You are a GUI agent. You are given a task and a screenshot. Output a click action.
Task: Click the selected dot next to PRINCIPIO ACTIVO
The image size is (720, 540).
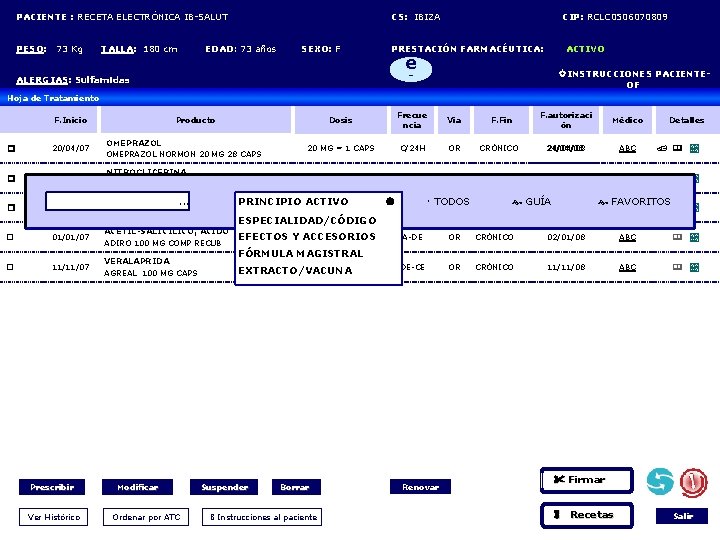click(390, 201)
